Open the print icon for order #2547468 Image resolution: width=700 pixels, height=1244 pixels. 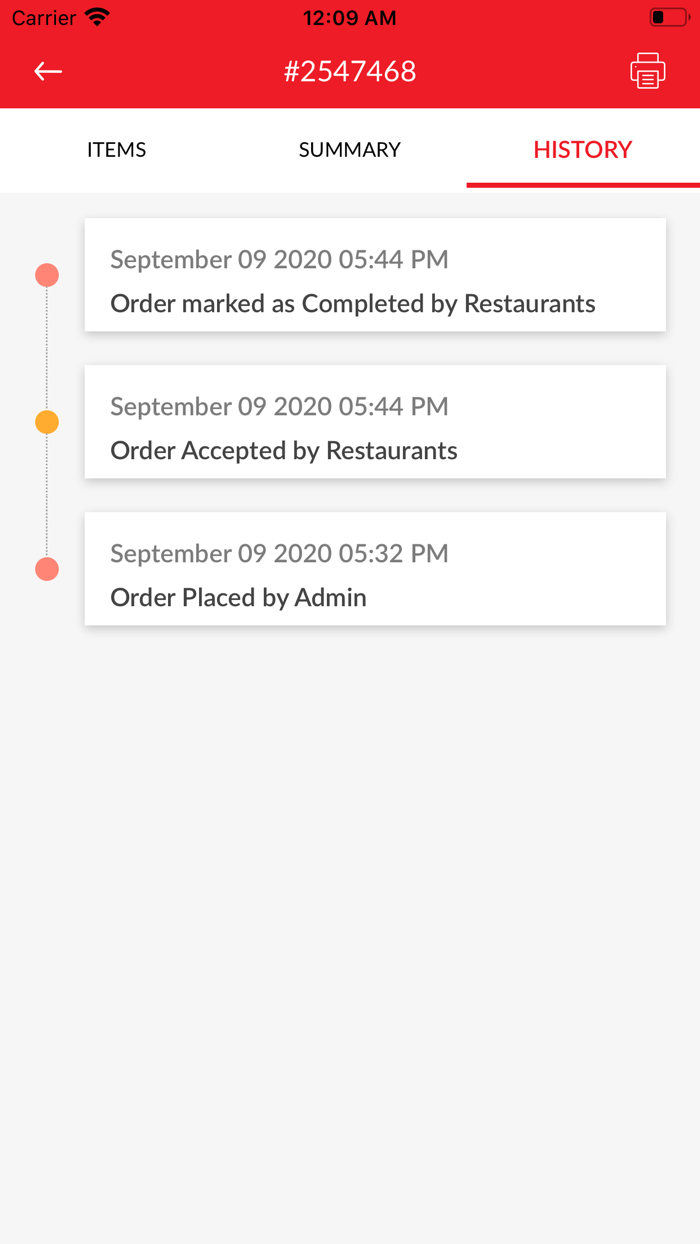648,71
